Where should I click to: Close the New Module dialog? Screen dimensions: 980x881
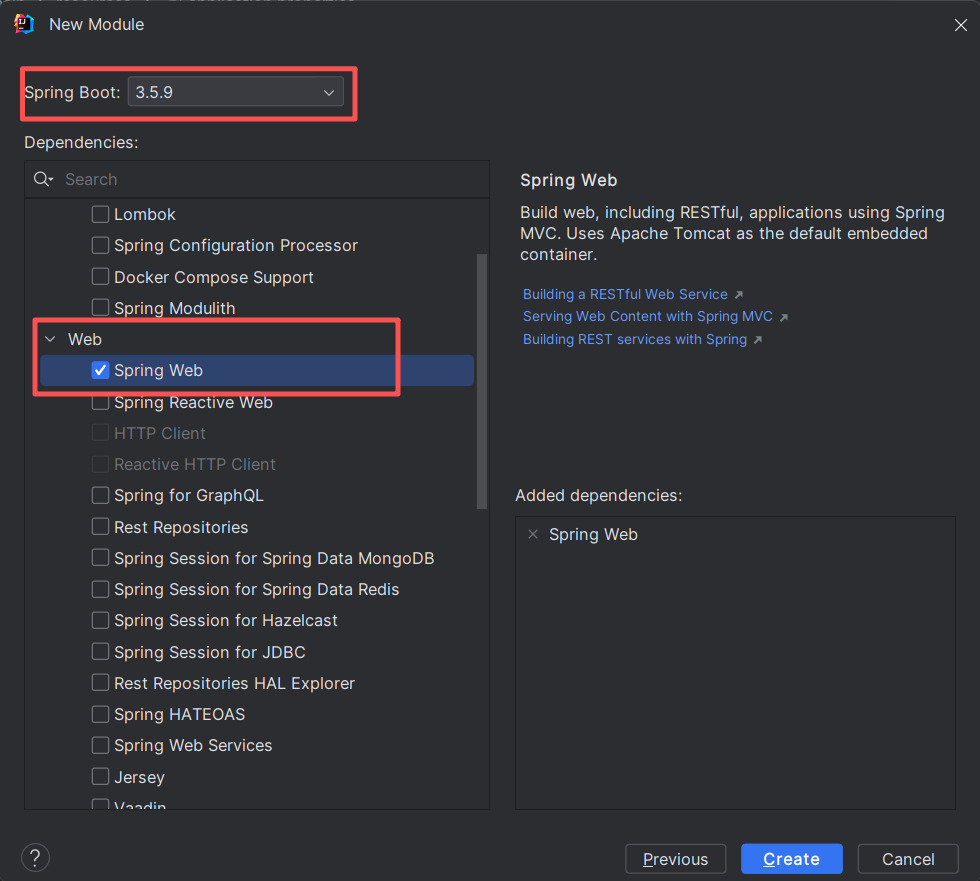pyautogui.click(x=961, y=25)
